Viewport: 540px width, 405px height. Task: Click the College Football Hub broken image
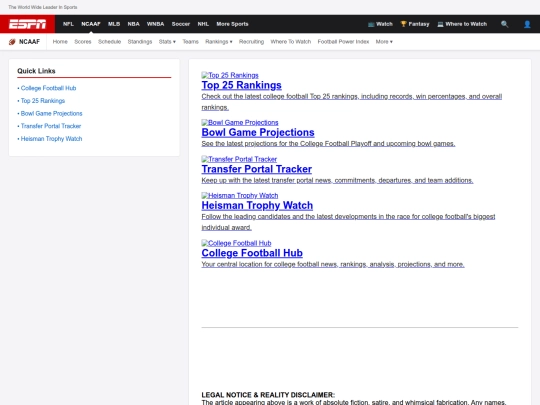(x=236, y=243)
